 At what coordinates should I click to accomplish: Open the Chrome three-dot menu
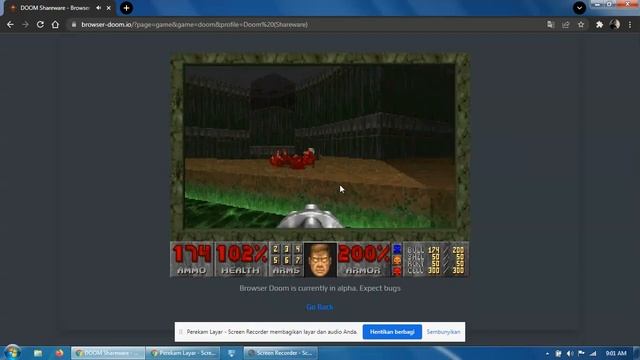630,24
